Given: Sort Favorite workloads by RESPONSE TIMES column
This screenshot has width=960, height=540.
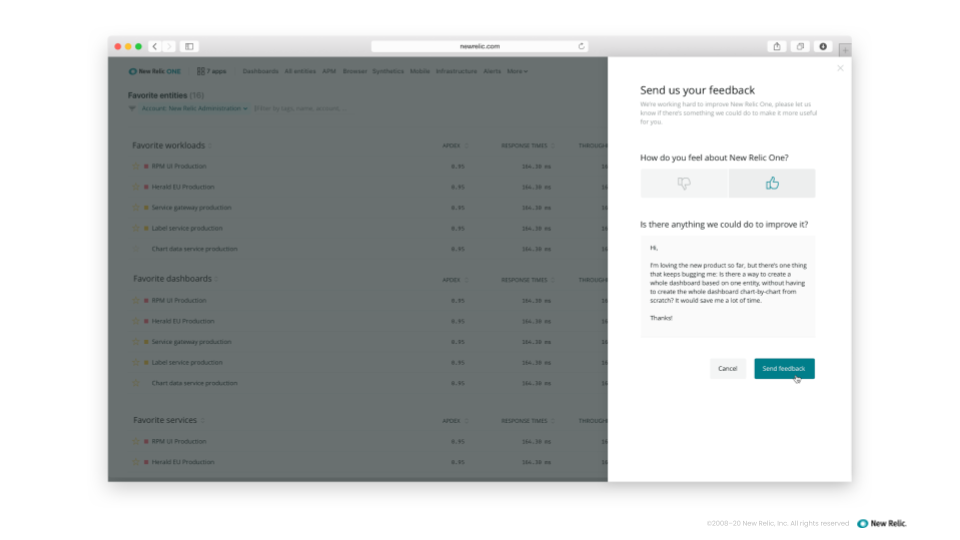Looking at the screenshot, I should pyautogui.click(x=527, y=146).
